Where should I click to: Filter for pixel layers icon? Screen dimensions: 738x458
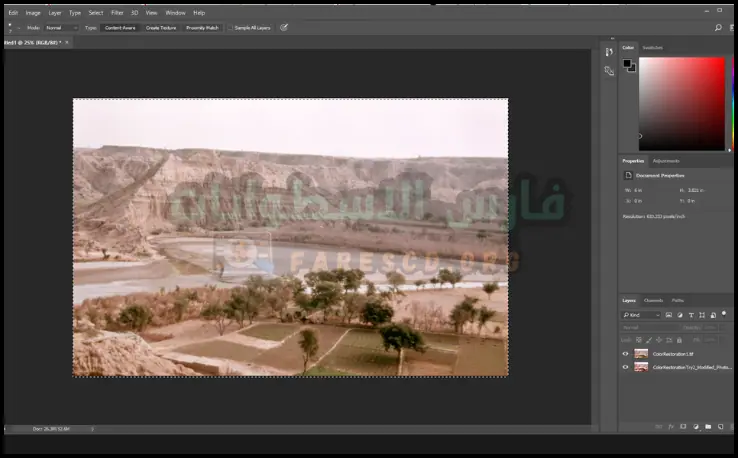point(669,315)
